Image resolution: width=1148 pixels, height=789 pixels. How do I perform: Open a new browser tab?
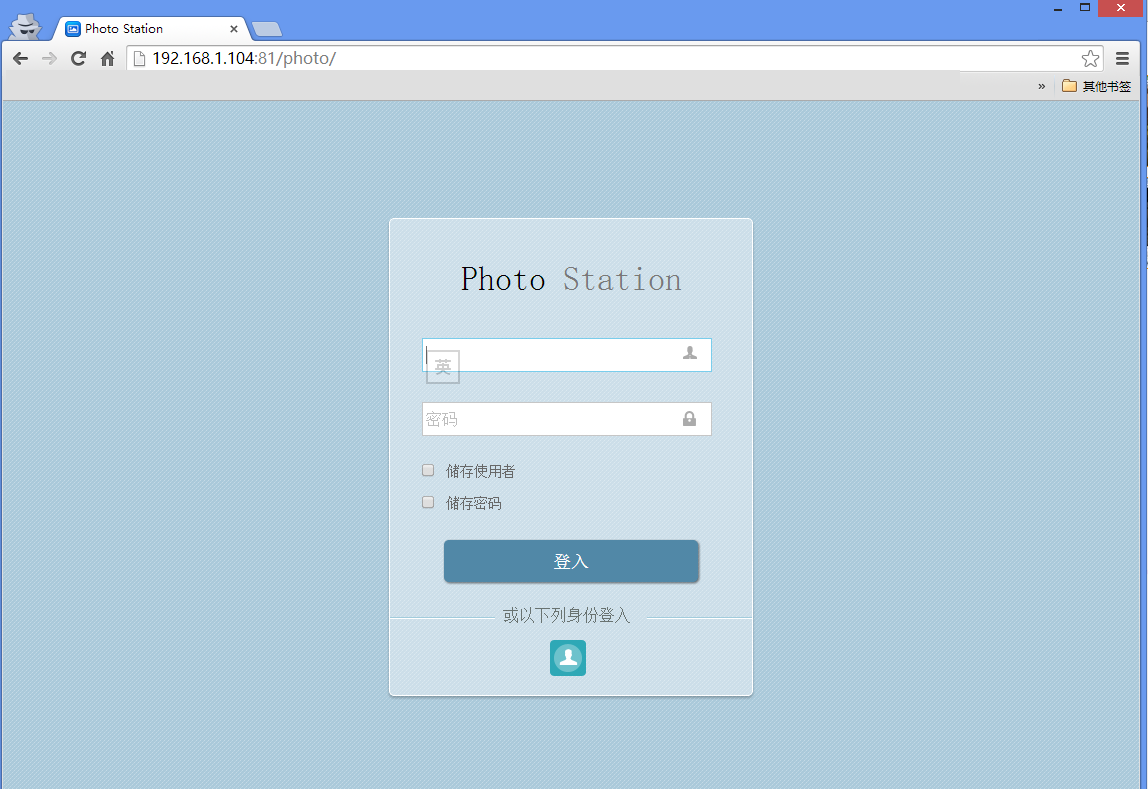click(266, 29)
